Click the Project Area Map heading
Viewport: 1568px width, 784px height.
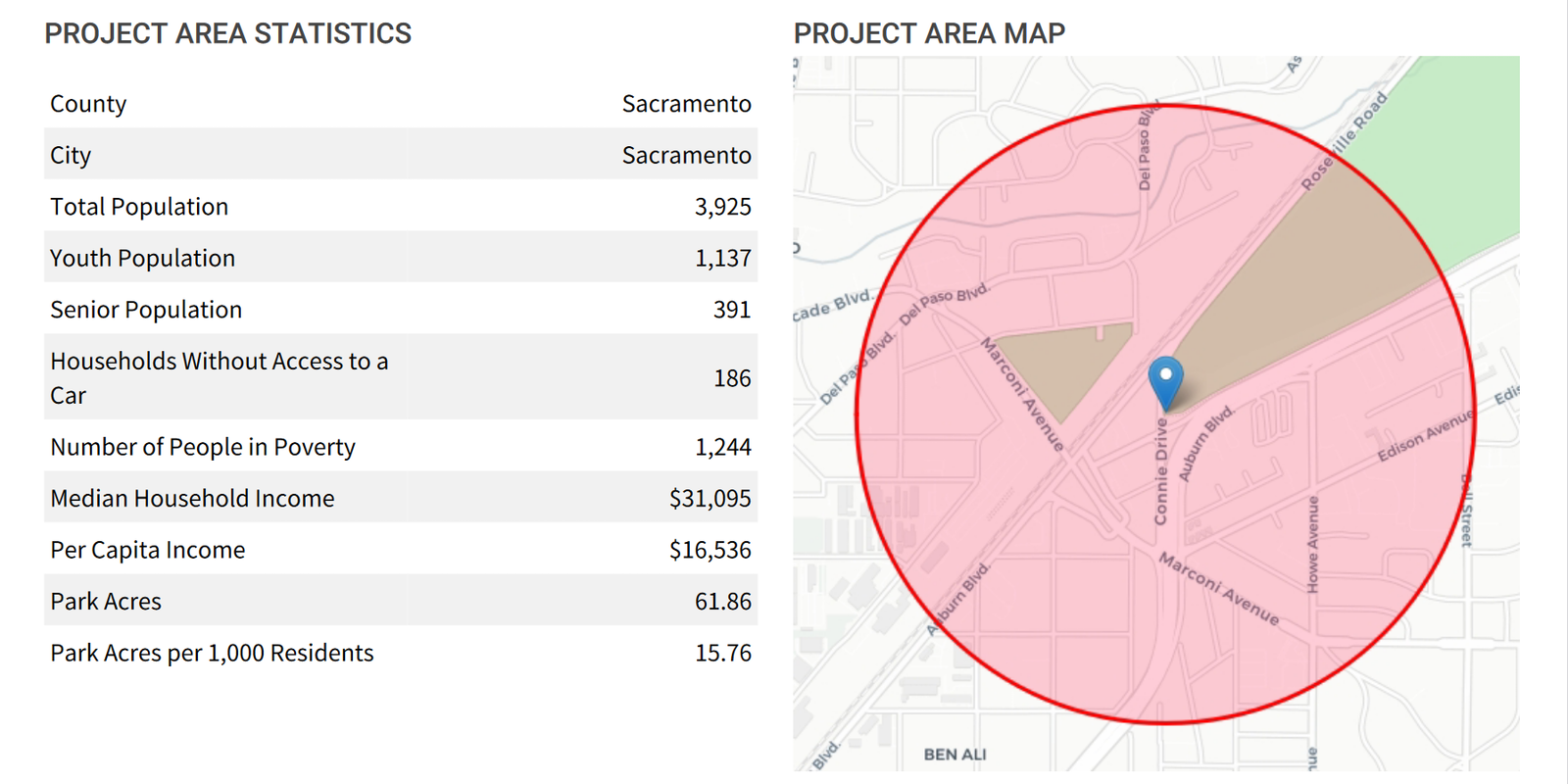tap(928, 33)
